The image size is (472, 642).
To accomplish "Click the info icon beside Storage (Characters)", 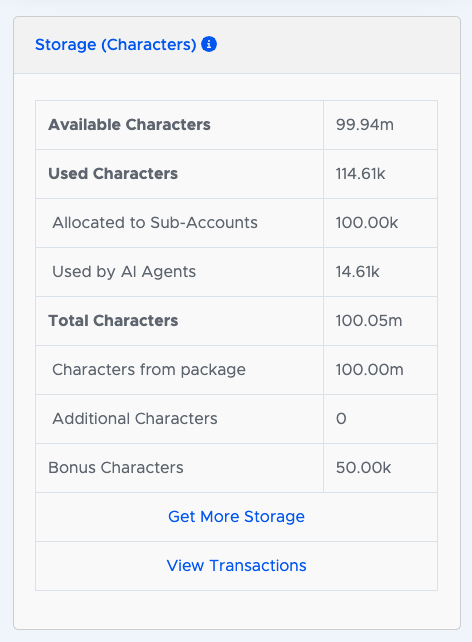I will click(x=209, y=44).
